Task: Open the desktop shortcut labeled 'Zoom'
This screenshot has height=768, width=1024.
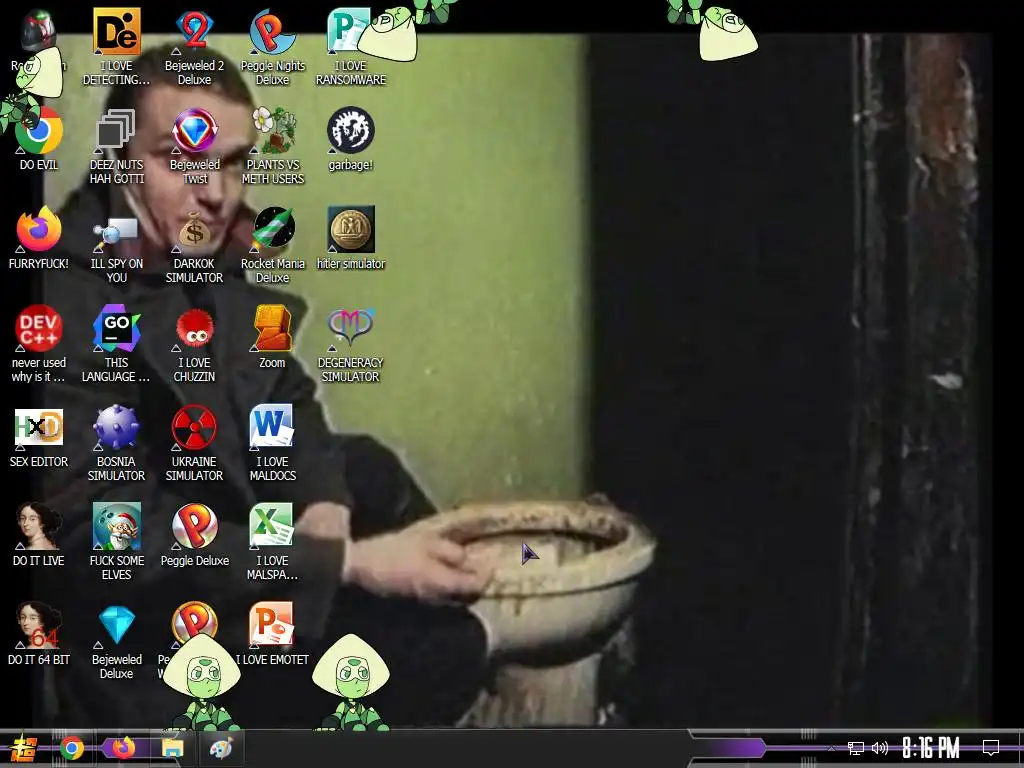Action: [272, 328]
